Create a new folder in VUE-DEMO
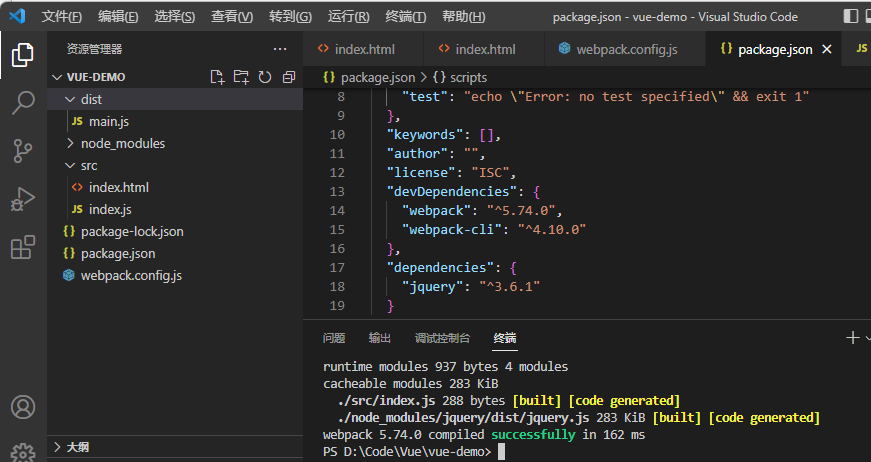871x462 pixels. click(x=241, y=77)
